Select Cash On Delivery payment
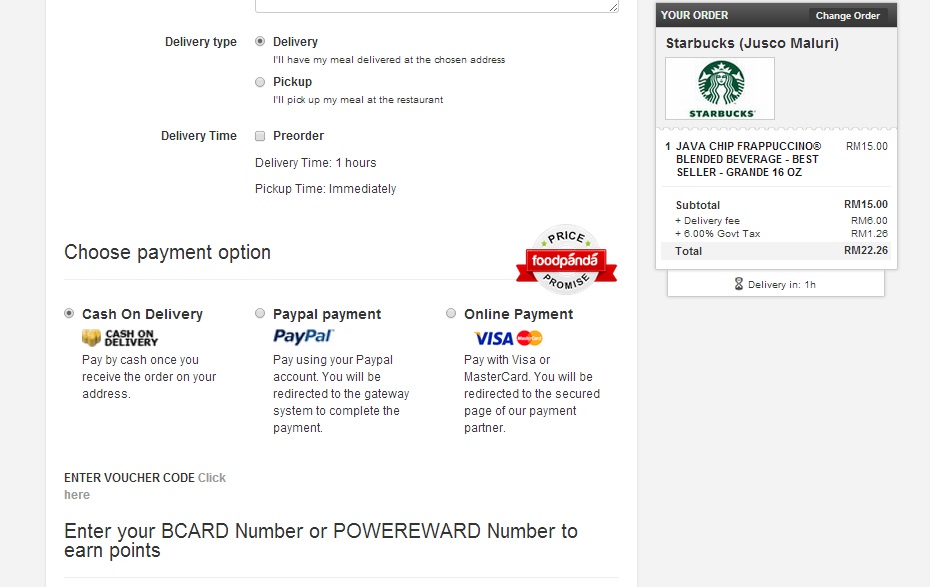The width and height of the screenshot is (930, 587). [69, 313]
